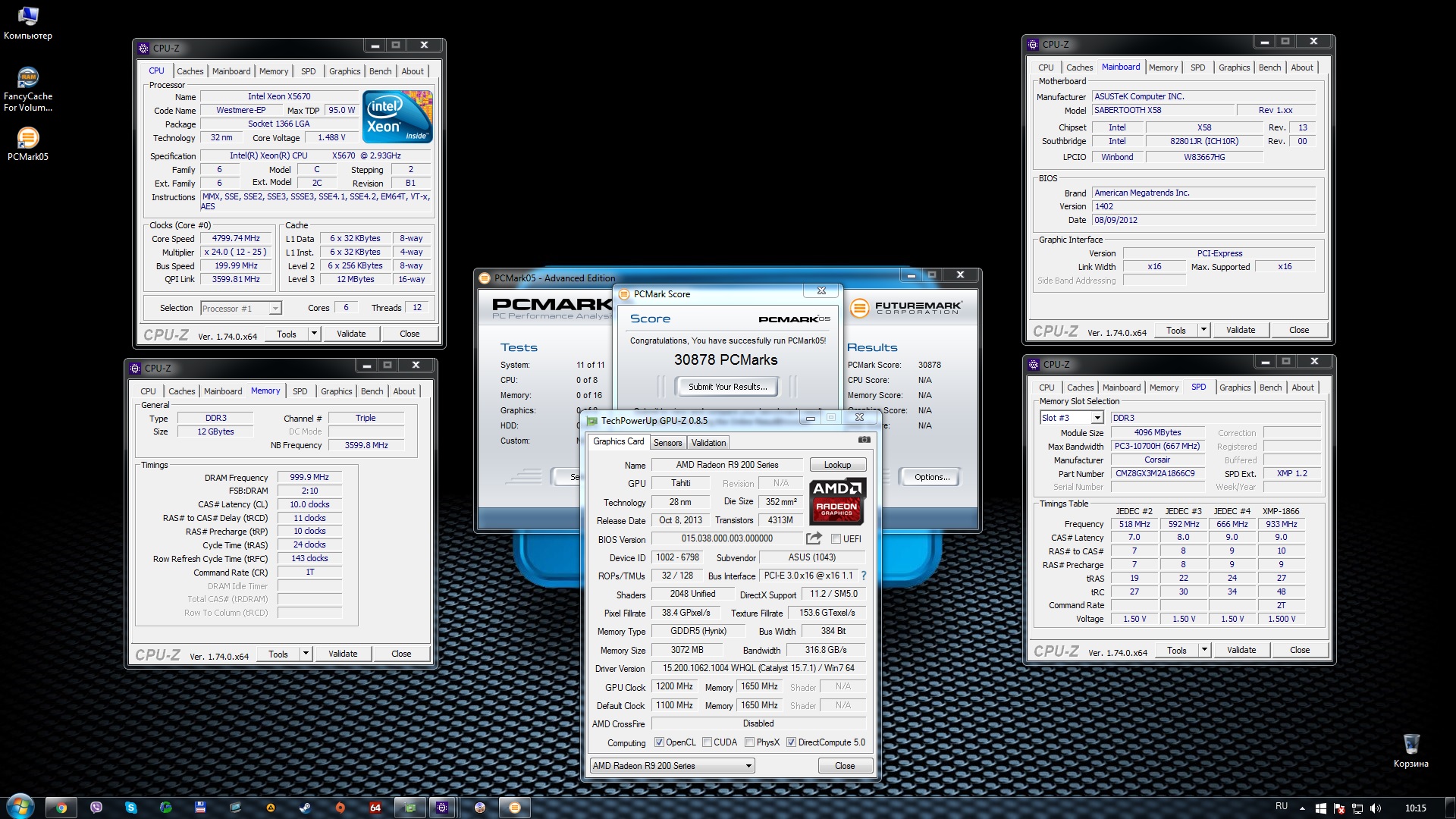Click the AMD Radeon Graphics logo
Screen dimensions: 1456x819
pos(837,501)
